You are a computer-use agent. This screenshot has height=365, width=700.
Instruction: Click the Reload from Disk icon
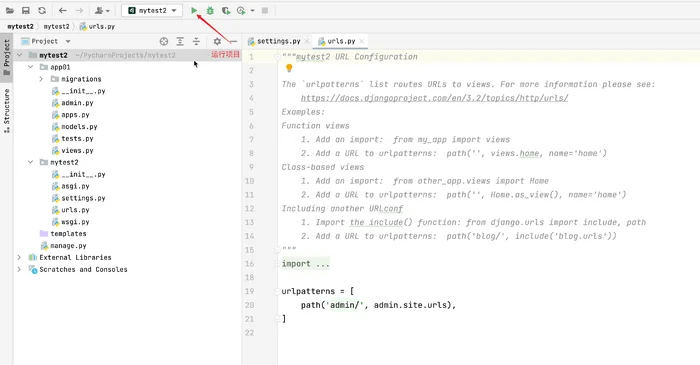pos(42,10)
